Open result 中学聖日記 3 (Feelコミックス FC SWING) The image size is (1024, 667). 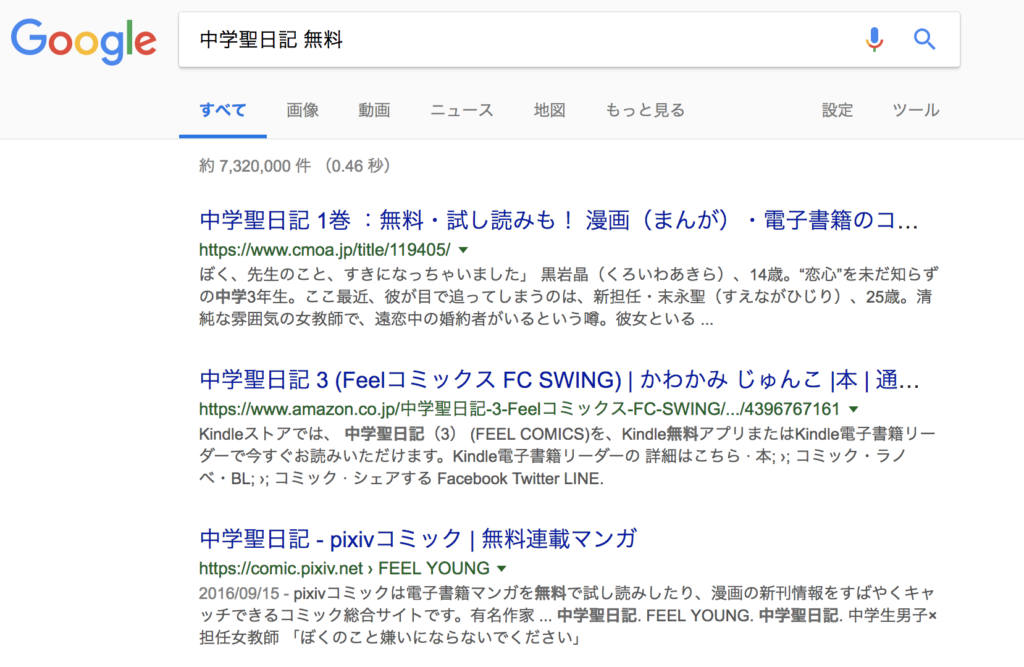coord(559,380)
